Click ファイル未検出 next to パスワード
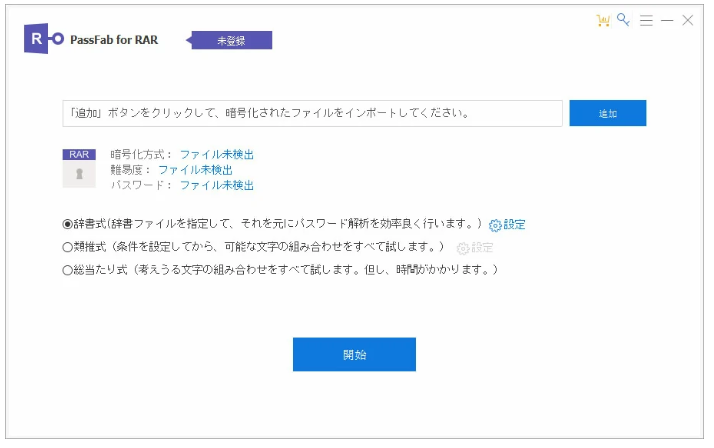714x448 pixels. click(x=217, y=185)
